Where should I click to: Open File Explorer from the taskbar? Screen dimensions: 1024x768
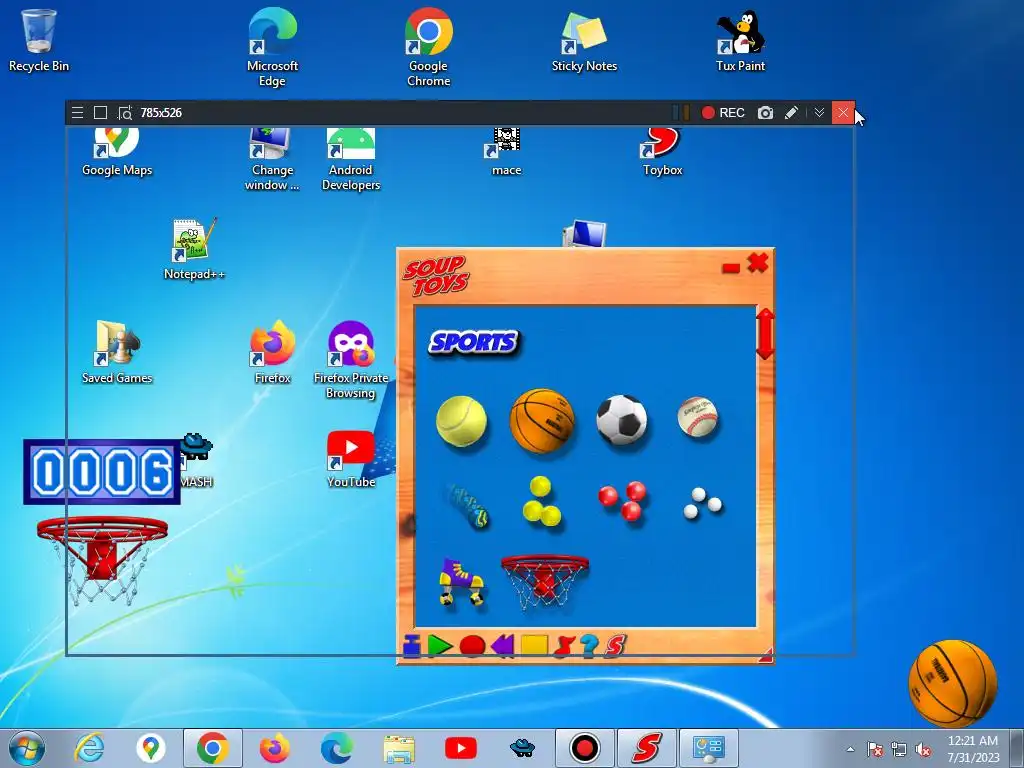pos(398,748)
